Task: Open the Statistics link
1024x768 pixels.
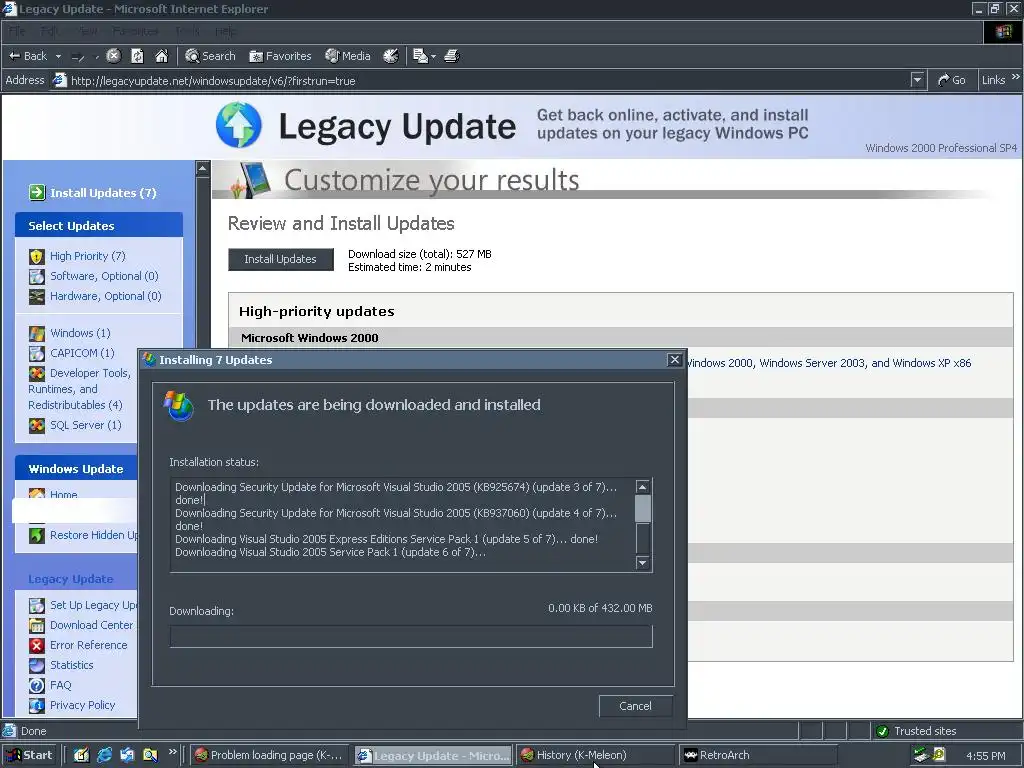Action: [x=71, y=665]
